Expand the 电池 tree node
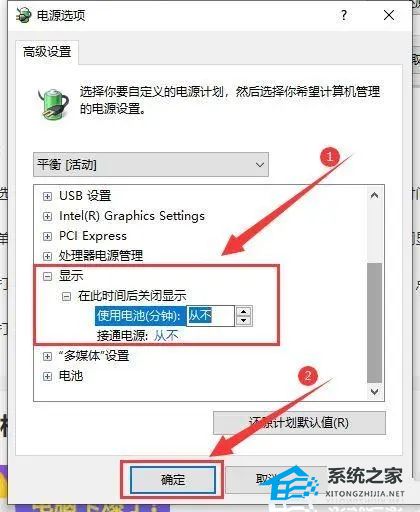 point(47,376)
